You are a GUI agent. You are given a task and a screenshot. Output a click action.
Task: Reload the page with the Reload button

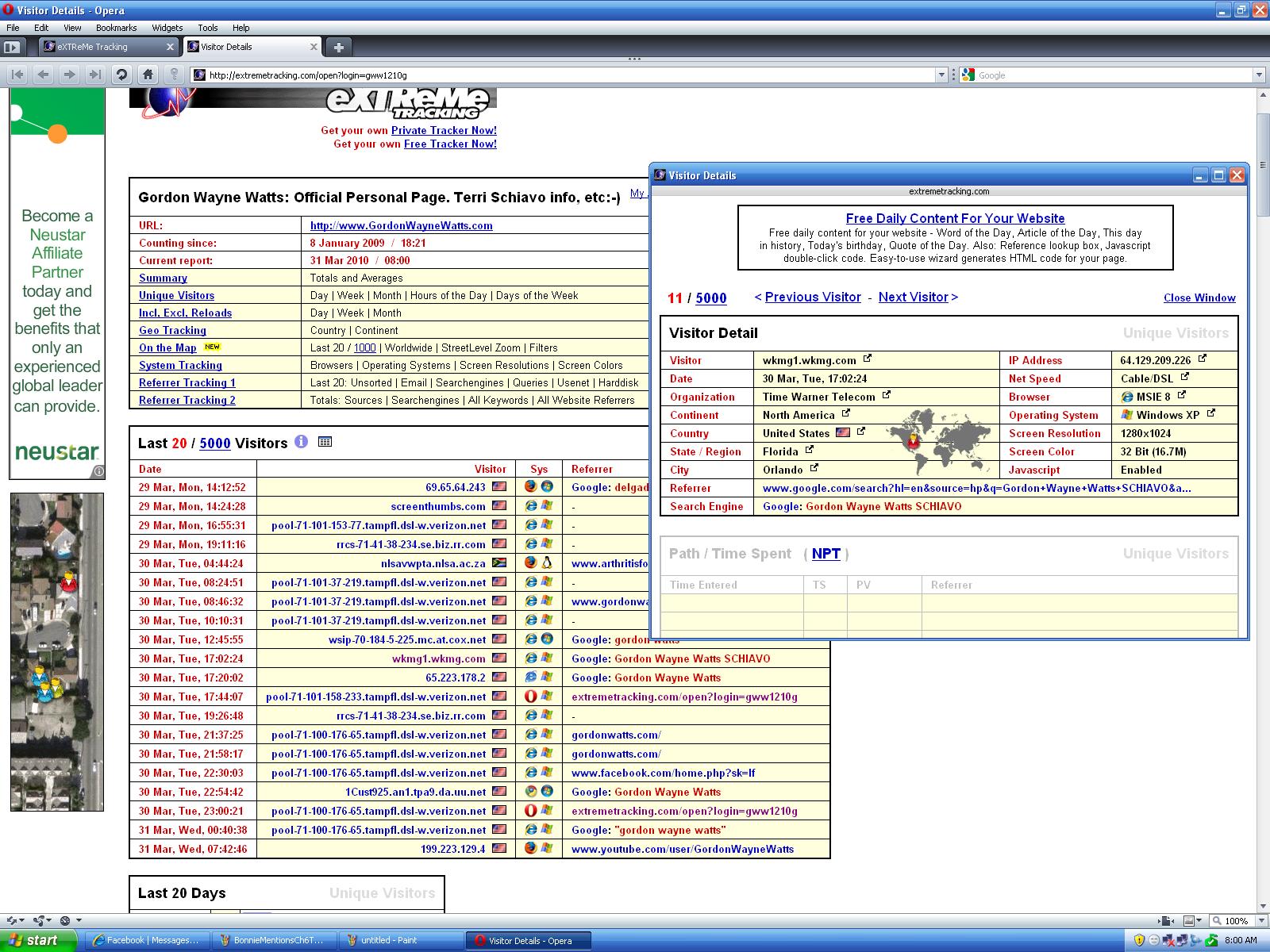[x=121, y=75]
